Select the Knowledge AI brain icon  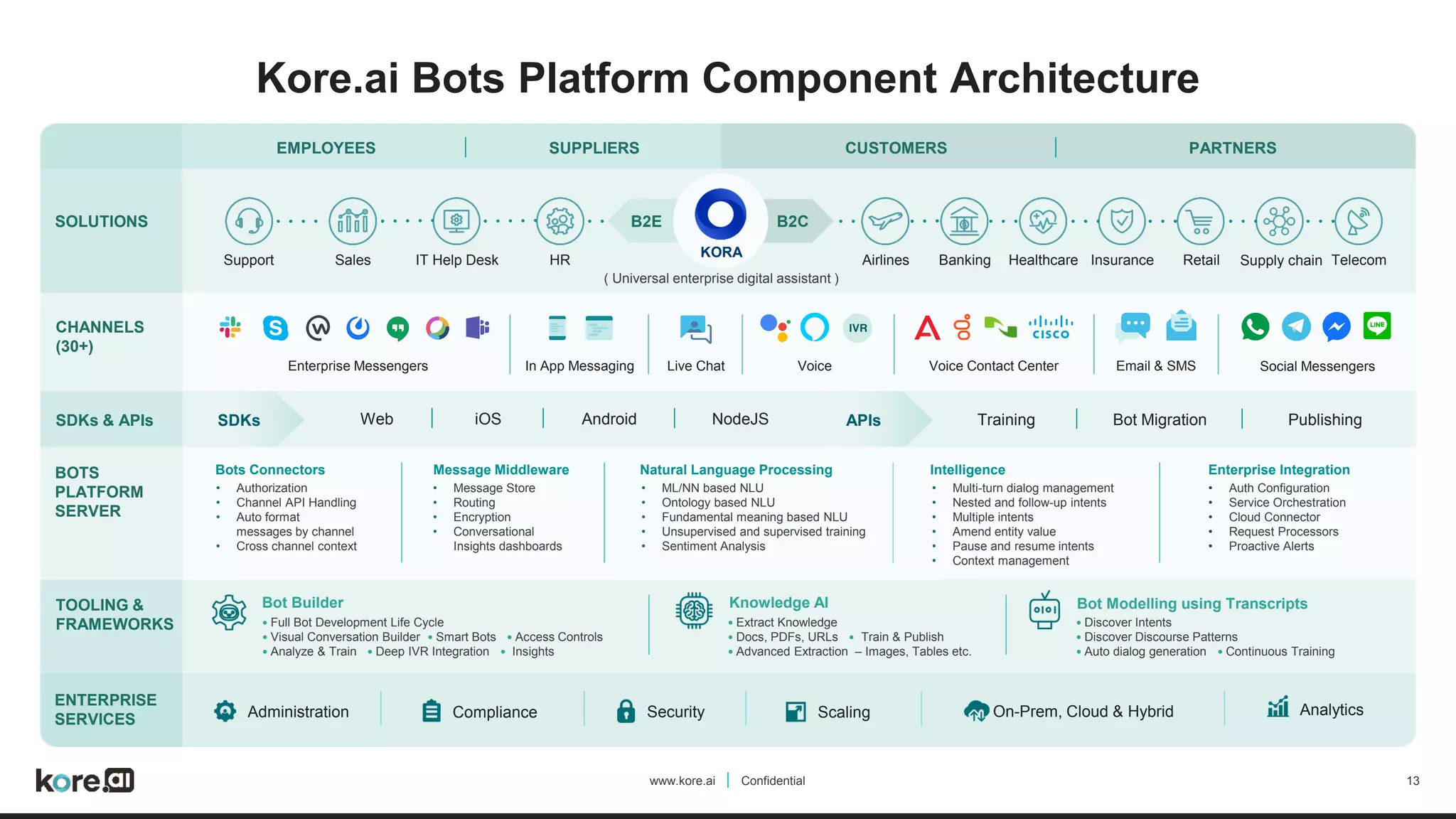[x=694, y=610]
